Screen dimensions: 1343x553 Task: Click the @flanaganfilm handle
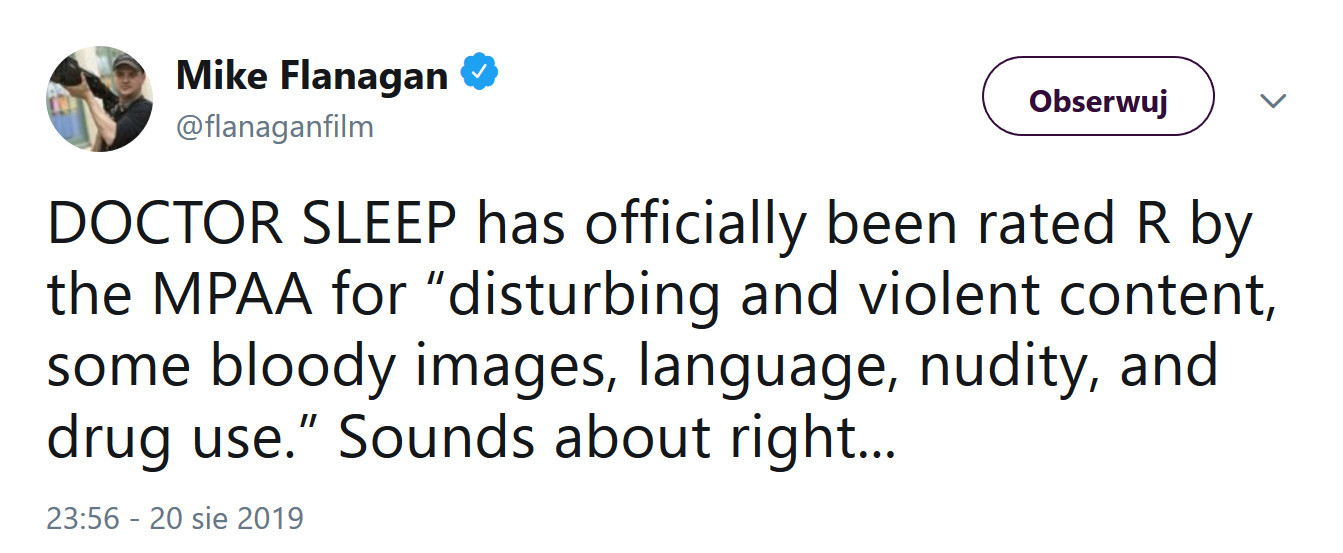pos(274,127)
